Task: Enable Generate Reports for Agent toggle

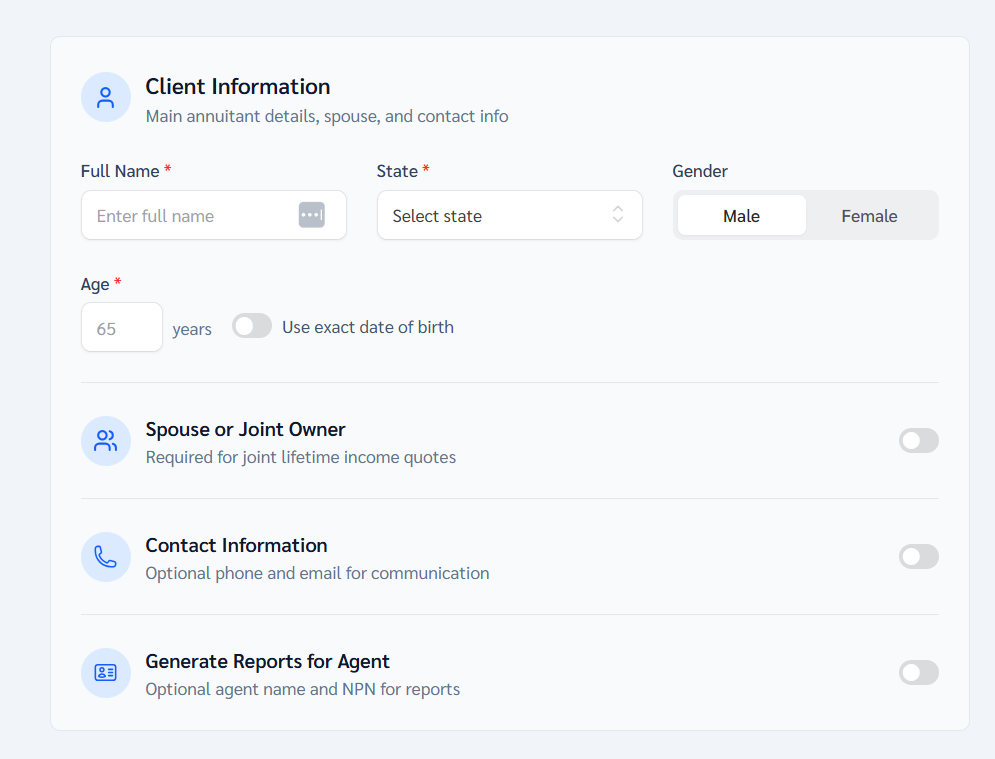Action: click(918, 673)
